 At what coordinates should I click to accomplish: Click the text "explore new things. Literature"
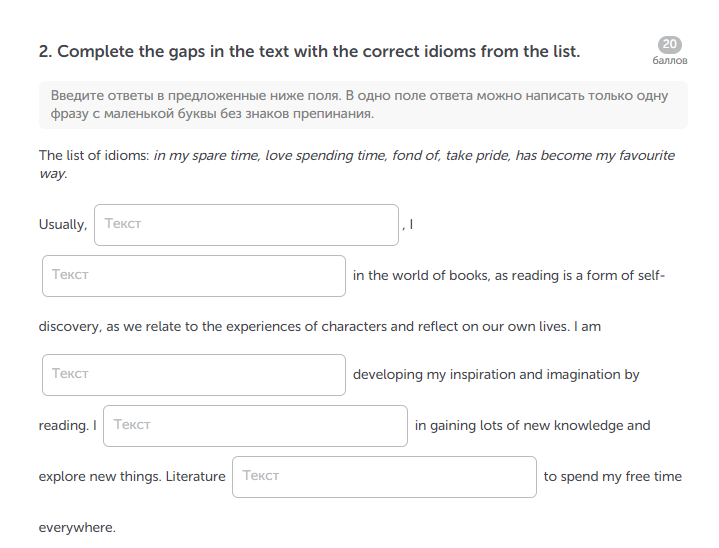coord(132,476)
